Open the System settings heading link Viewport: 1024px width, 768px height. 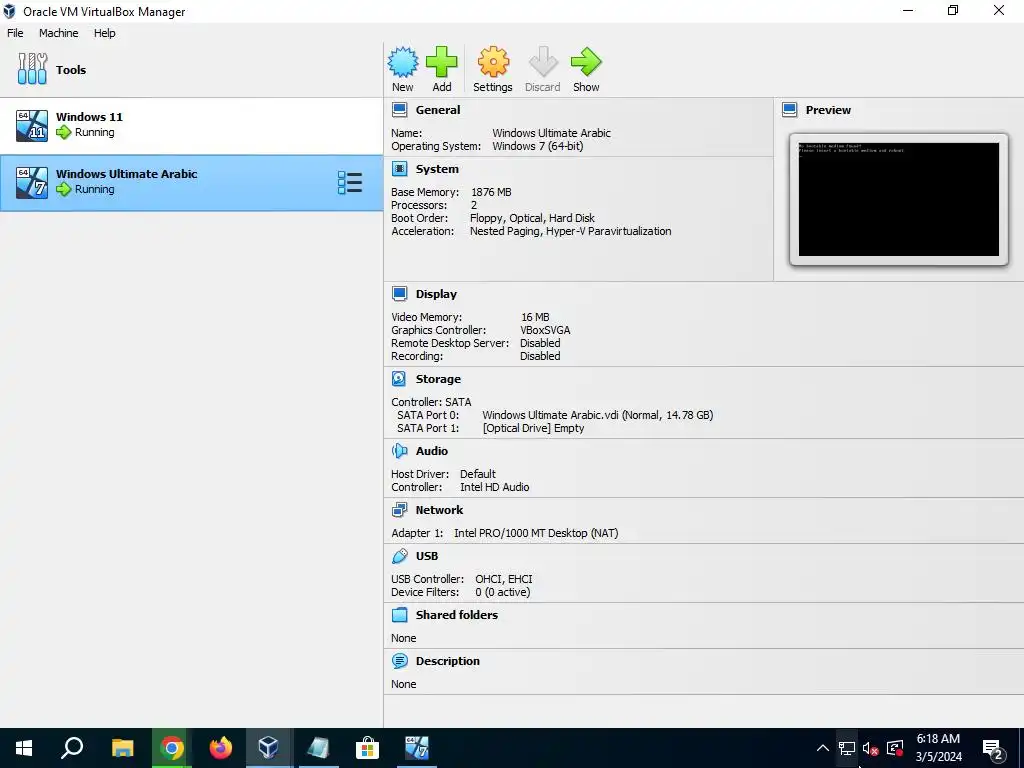437,169
